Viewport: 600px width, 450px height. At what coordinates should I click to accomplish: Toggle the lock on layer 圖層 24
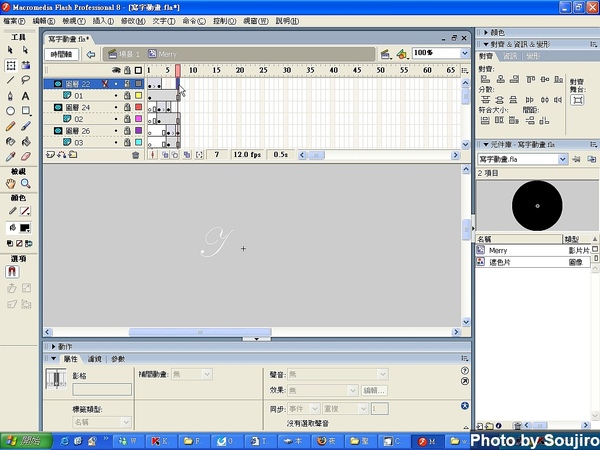126,107
